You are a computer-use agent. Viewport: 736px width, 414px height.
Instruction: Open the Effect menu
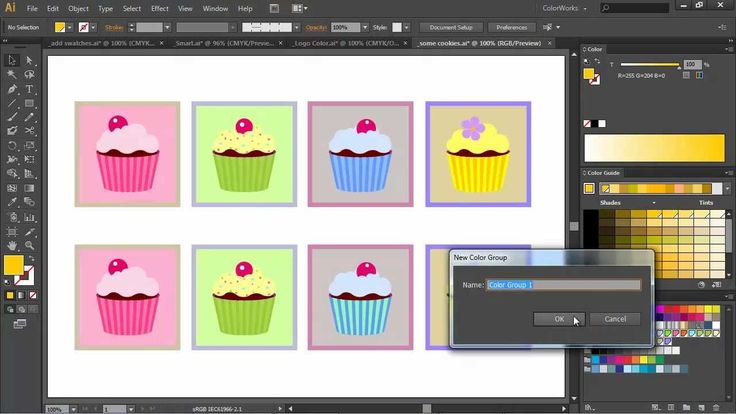pos(160,8)
